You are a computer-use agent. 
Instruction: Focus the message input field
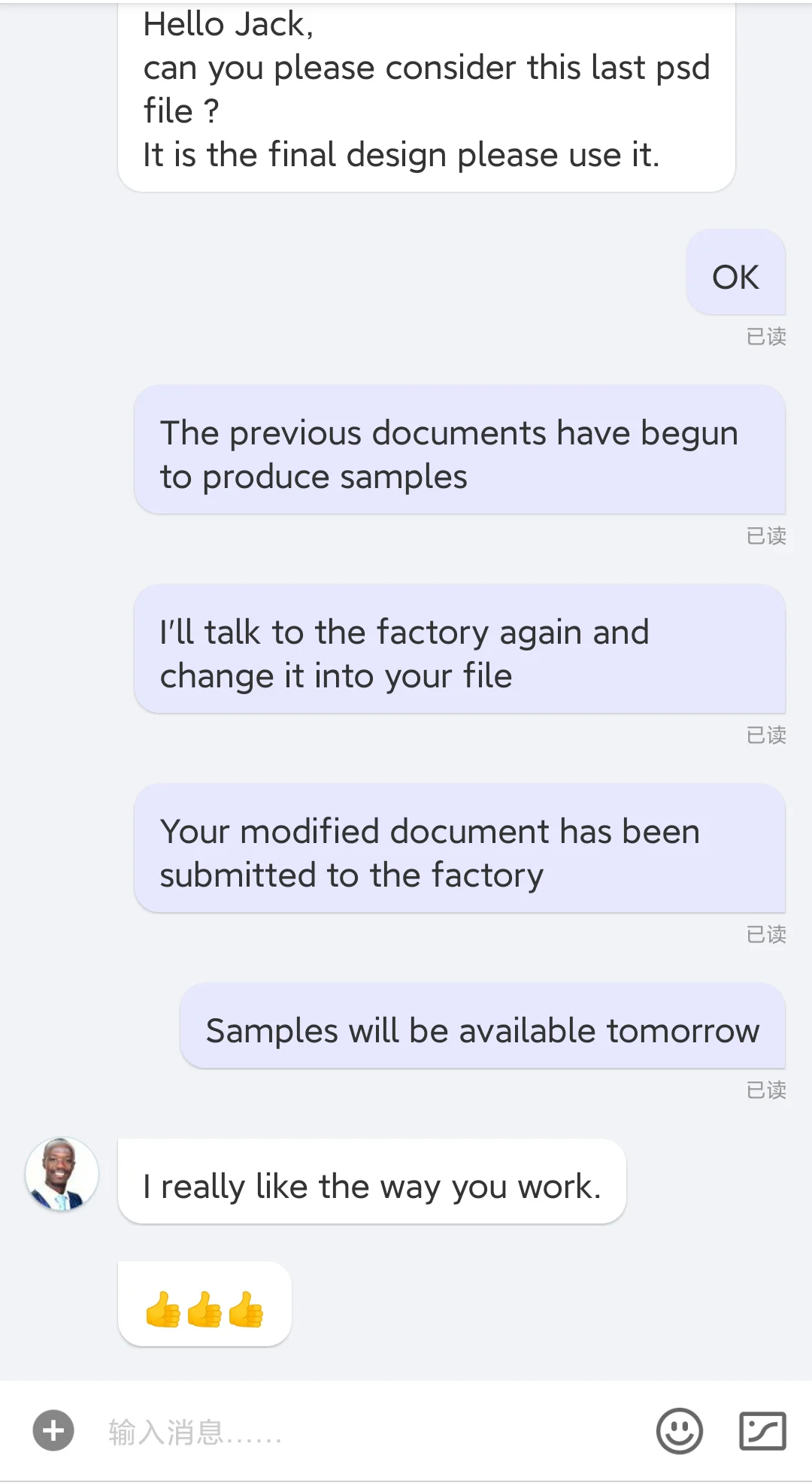coord(361,1432)
